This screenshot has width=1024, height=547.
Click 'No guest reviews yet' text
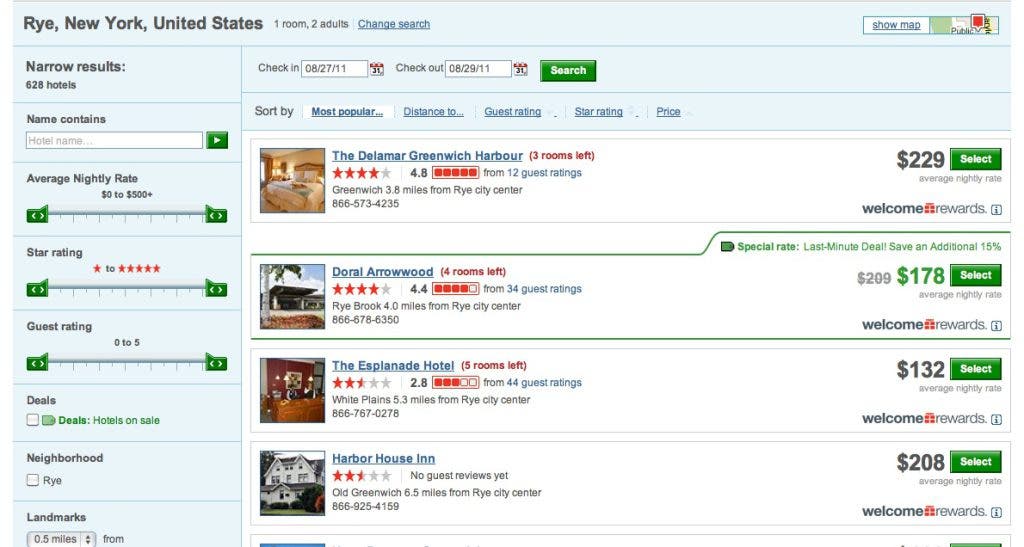459,476
